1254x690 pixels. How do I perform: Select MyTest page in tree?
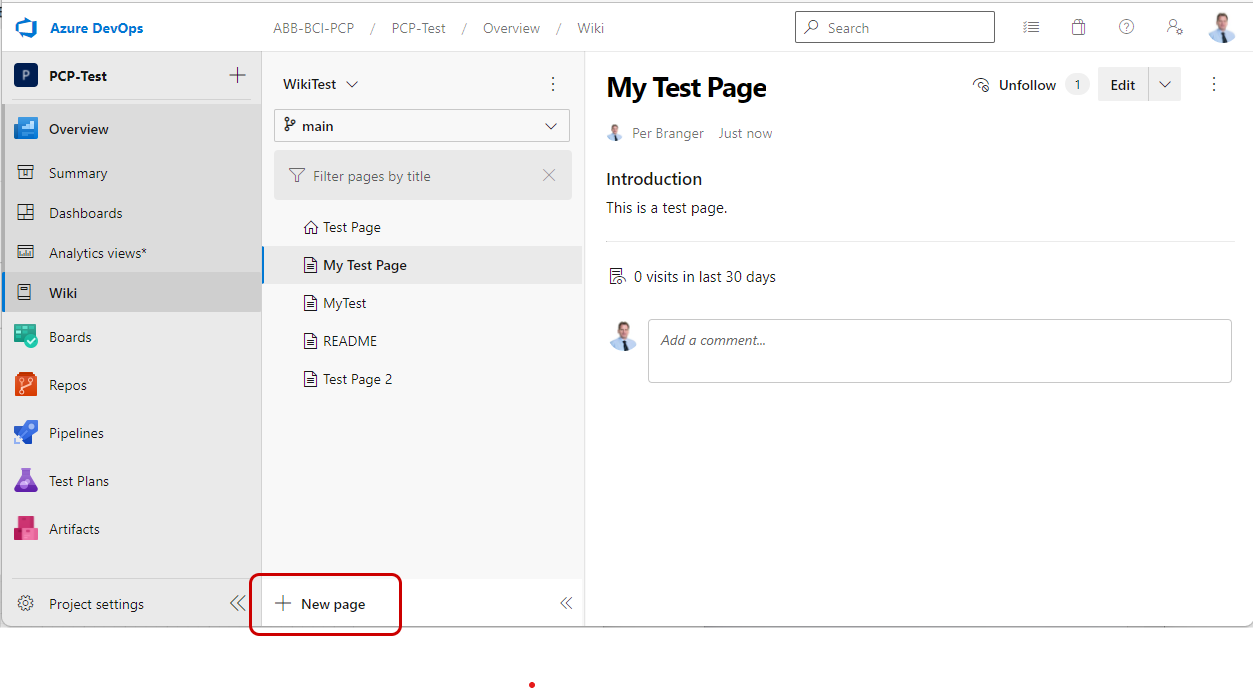click(x=422, y=303)
